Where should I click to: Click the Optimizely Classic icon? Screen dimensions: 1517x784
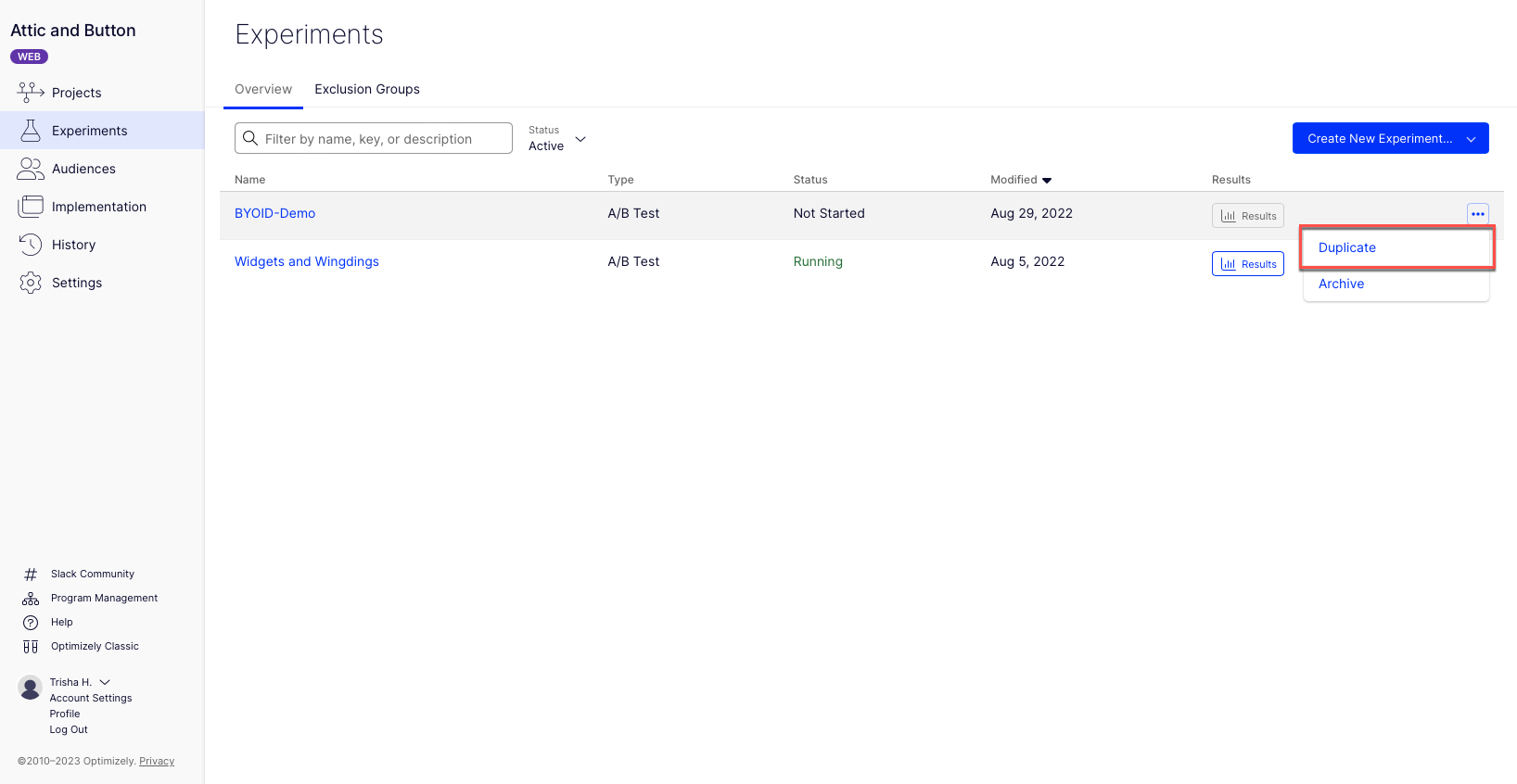[x=31, y=647]
